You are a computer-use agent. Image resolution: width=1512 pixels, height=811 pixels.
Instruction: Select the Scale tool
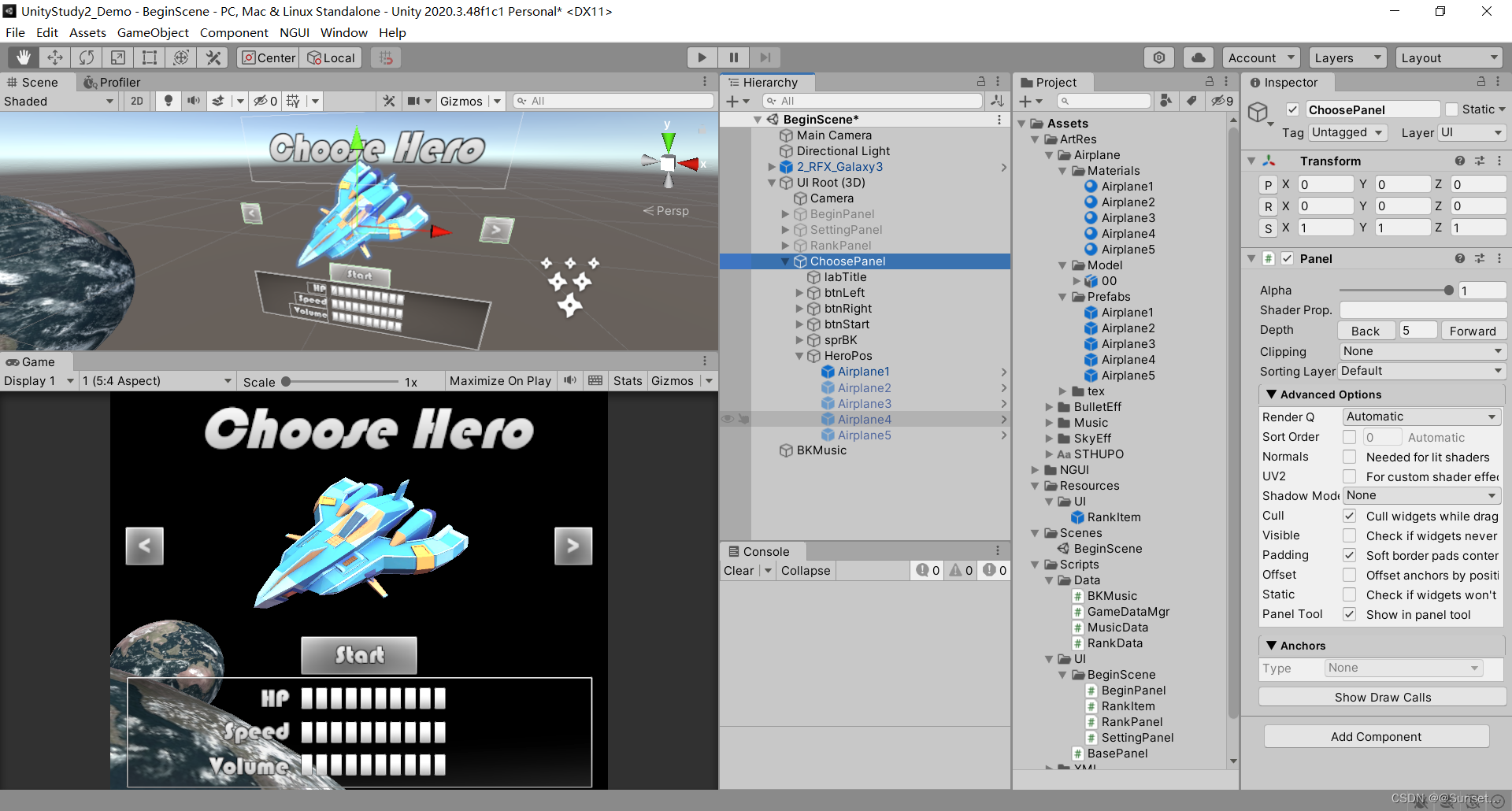(118, 57)
